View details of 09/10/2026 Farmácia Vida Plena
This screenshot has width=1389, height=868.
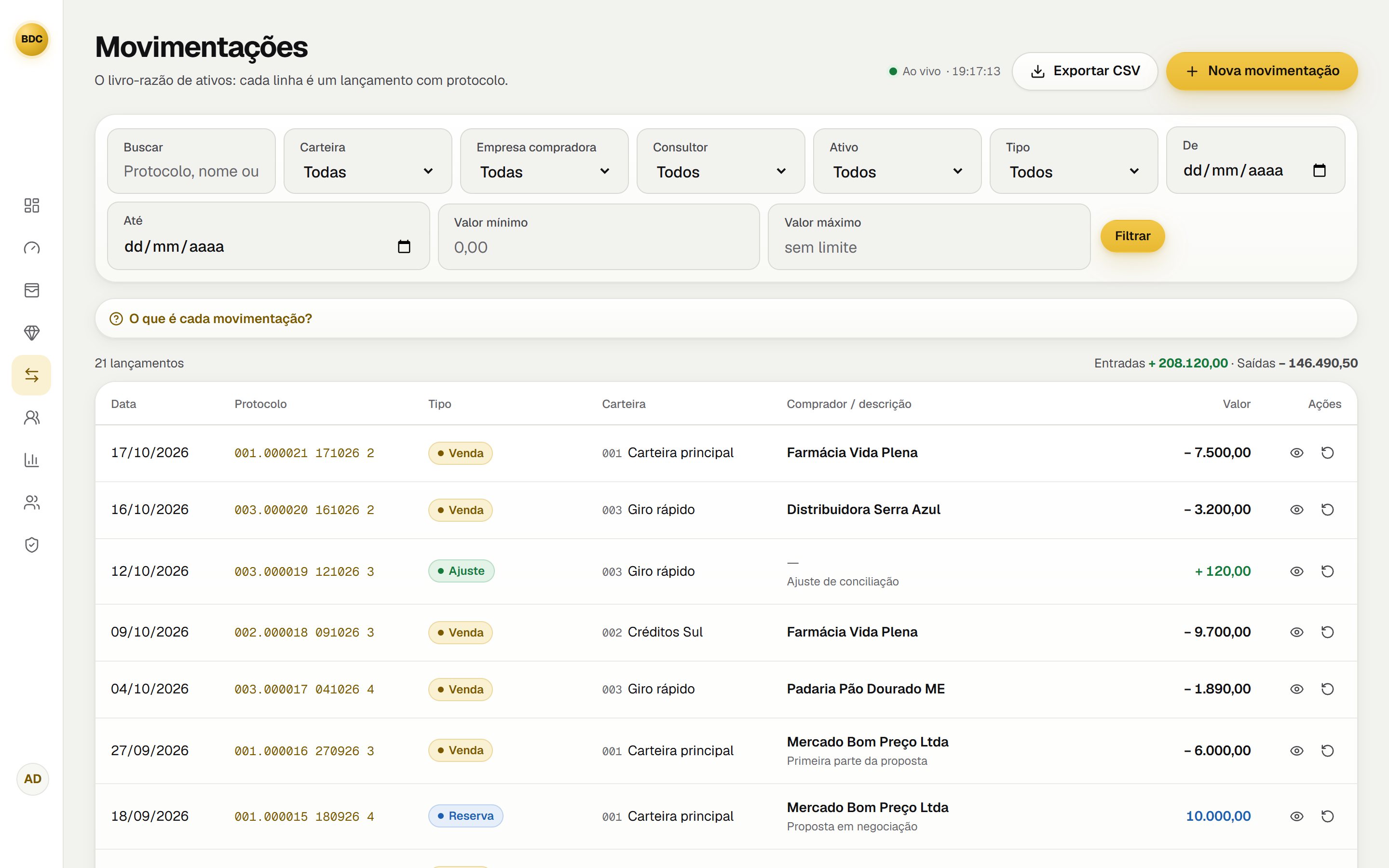click(x=1296, y=632)
